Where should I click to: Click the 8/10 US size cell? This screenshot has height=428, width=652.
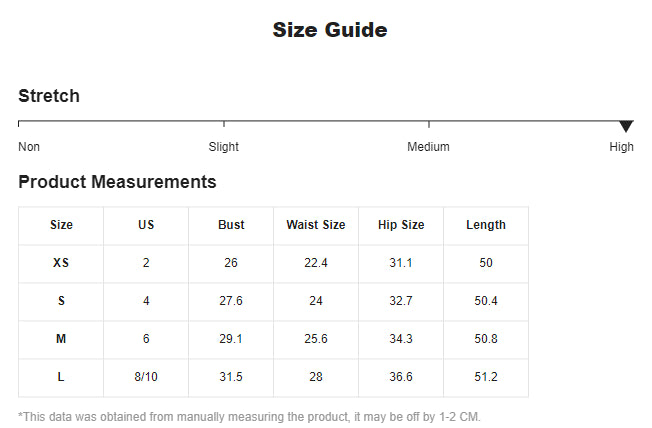pos(146,377)
